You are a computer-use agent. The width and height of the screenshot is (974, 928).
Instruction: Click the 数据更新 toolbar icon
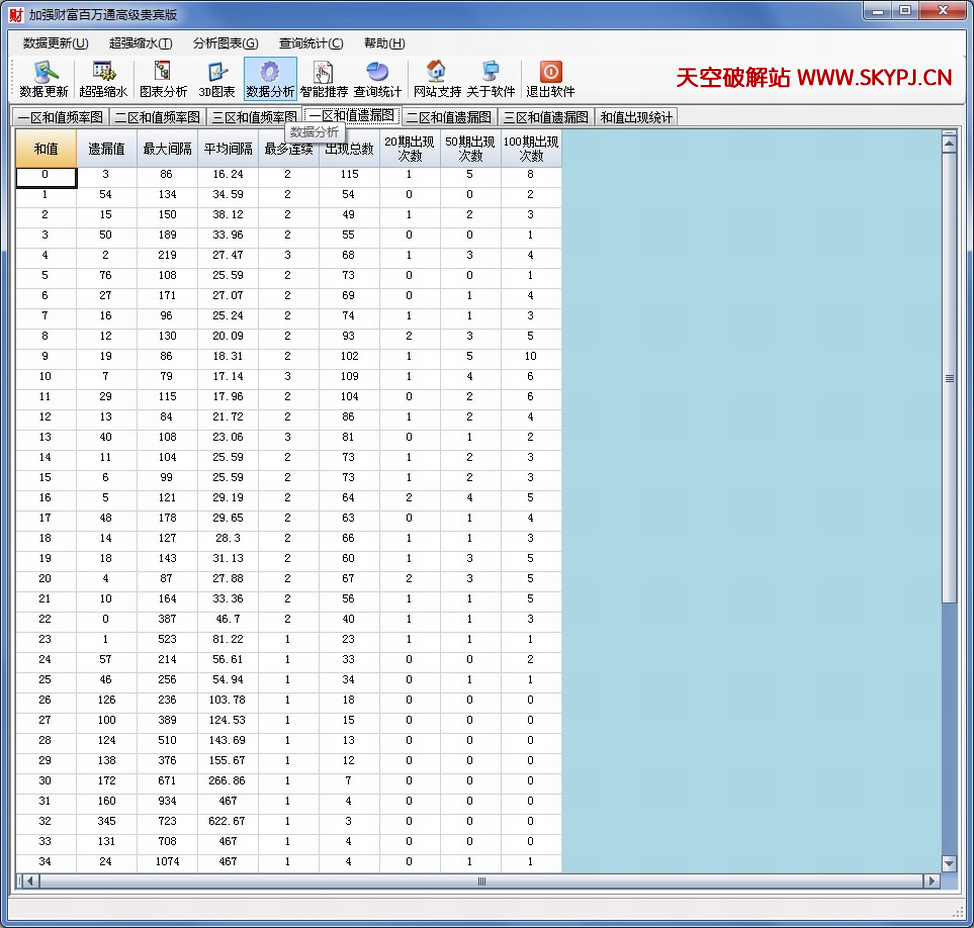[44, 79]
